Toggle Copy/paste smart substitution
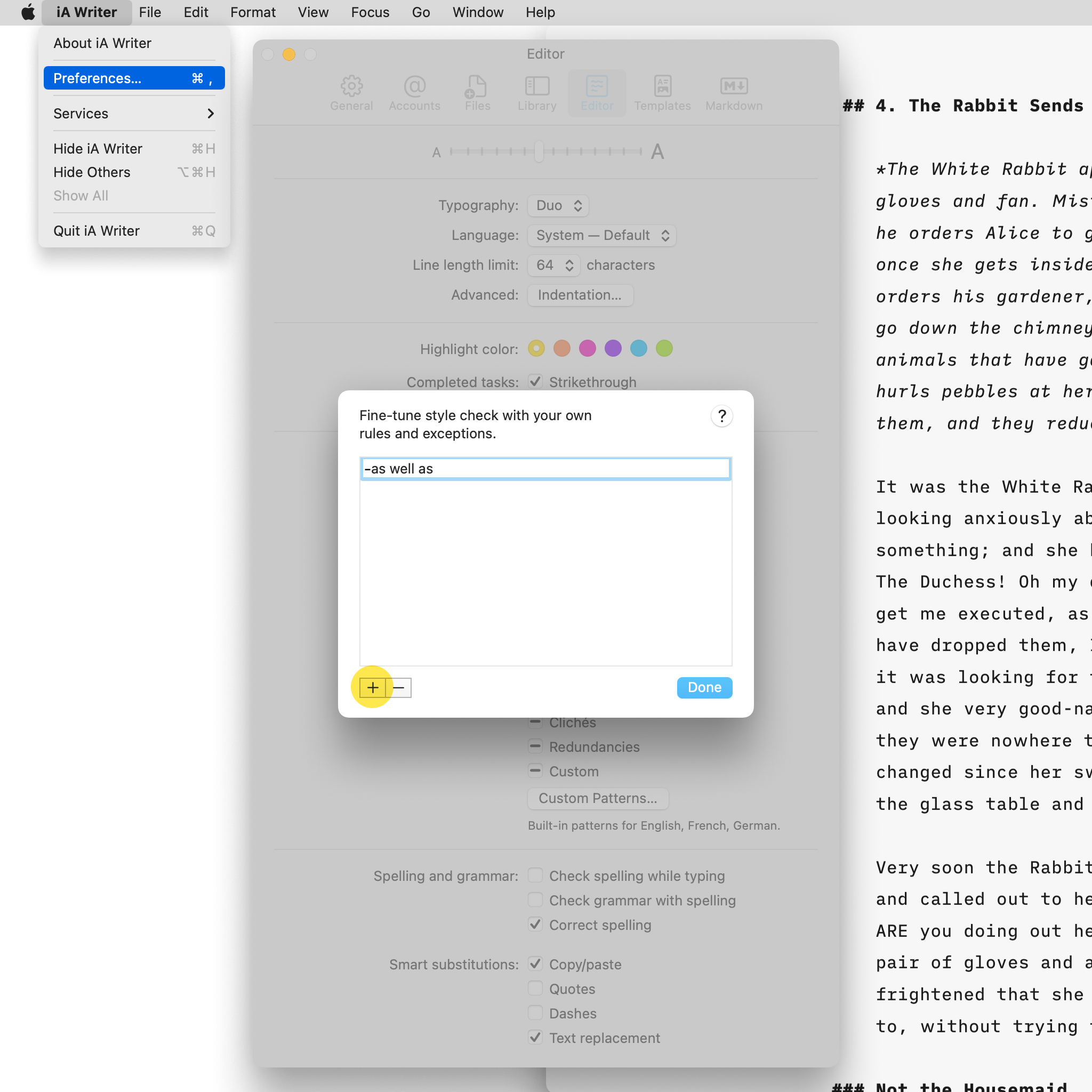This screenshot has width=1092, height=1092. tap(535, 963)
